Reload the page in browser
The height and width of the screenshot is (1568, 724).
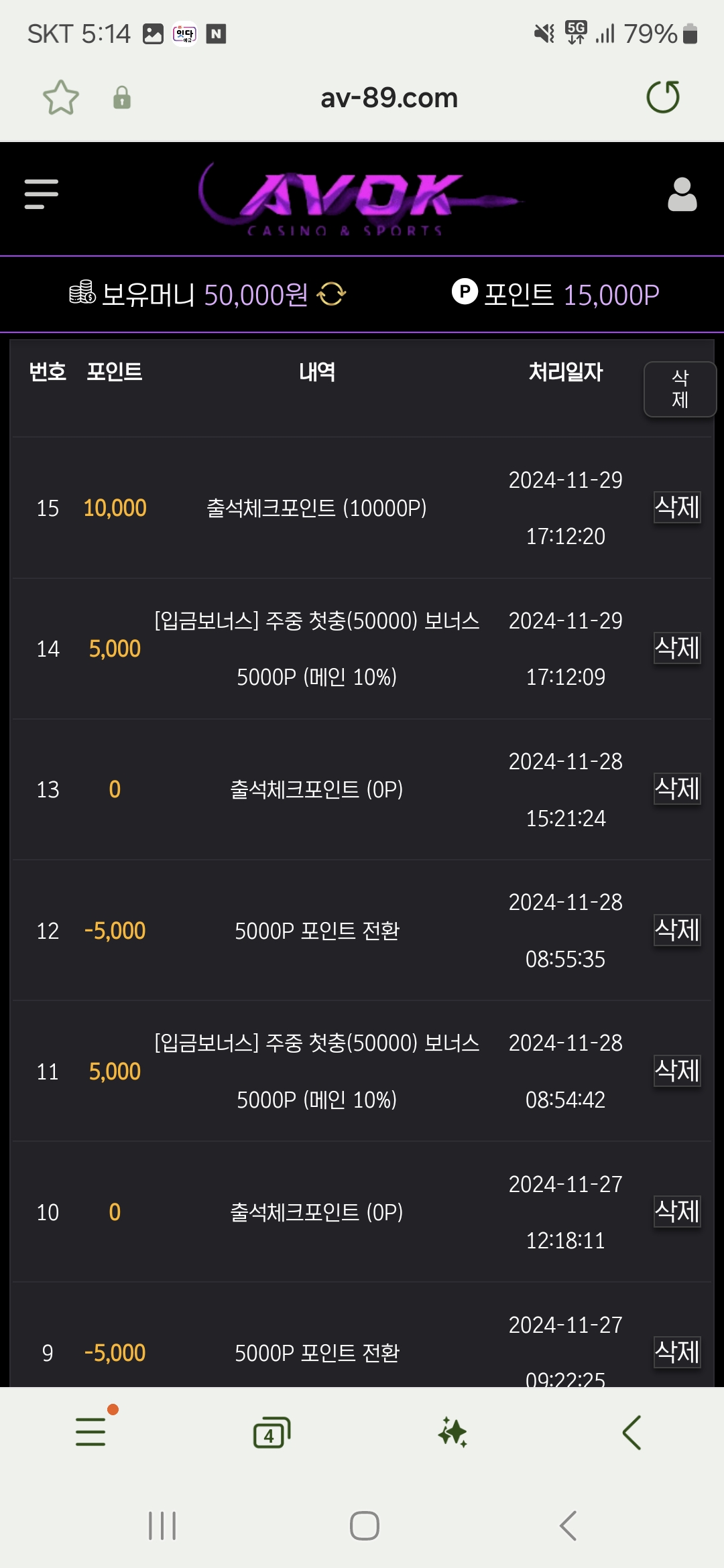pyautogui.click(x=663, y=97)
